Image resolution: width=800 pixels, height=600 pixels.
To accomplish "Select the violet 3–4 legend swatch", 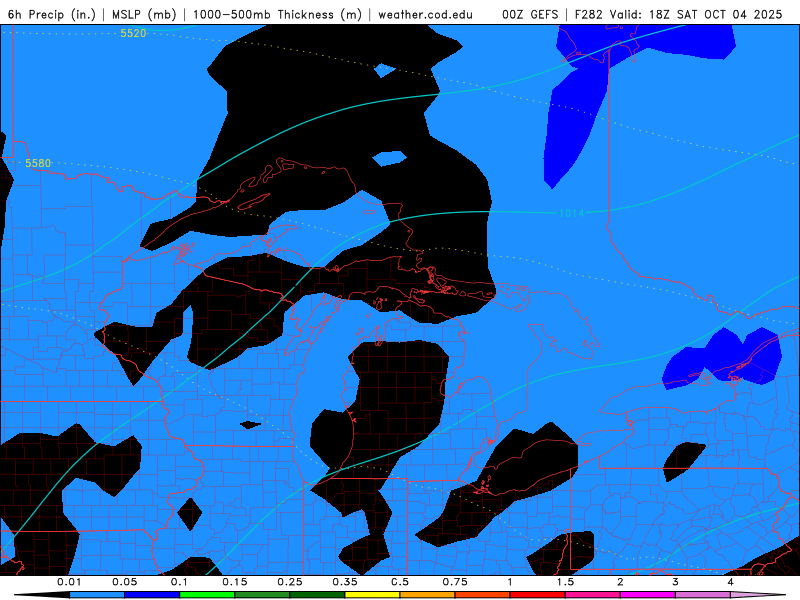I will click(x=703, y=595).
